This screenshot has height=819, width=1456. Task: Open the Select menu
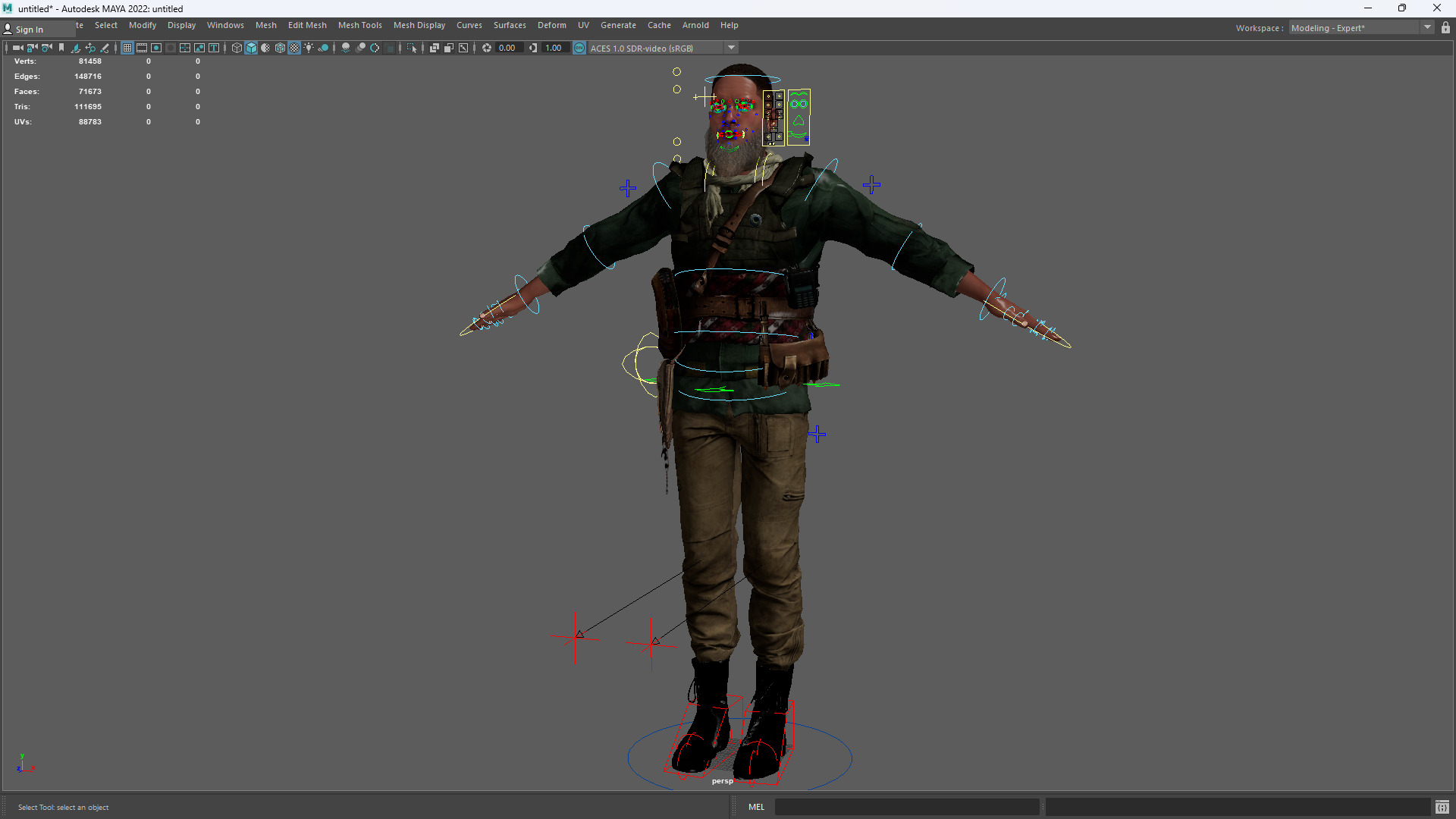point(106,25)
